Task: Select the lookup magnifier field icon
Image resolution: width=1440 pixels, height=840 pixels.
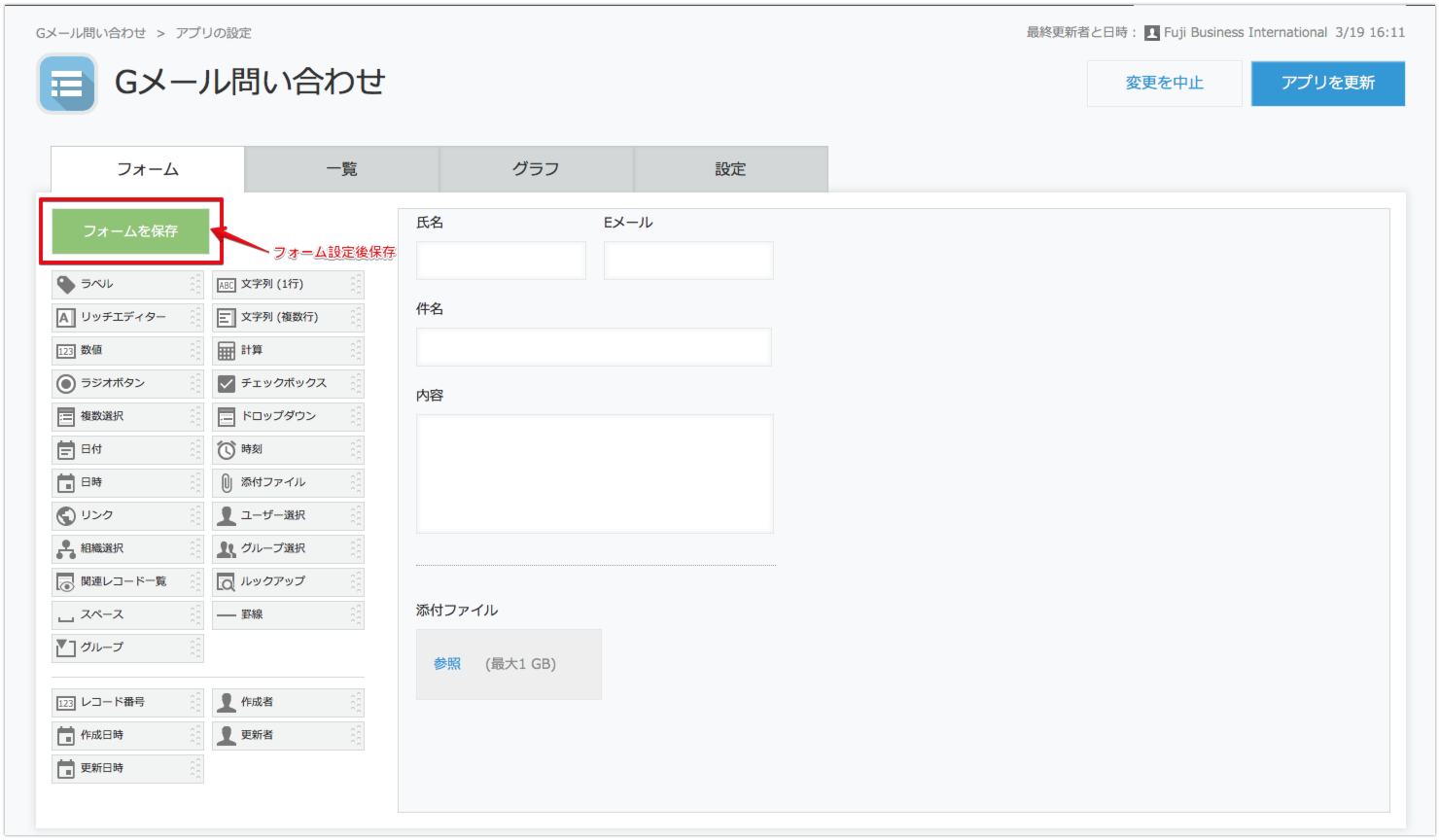Action: pos(227,582)
